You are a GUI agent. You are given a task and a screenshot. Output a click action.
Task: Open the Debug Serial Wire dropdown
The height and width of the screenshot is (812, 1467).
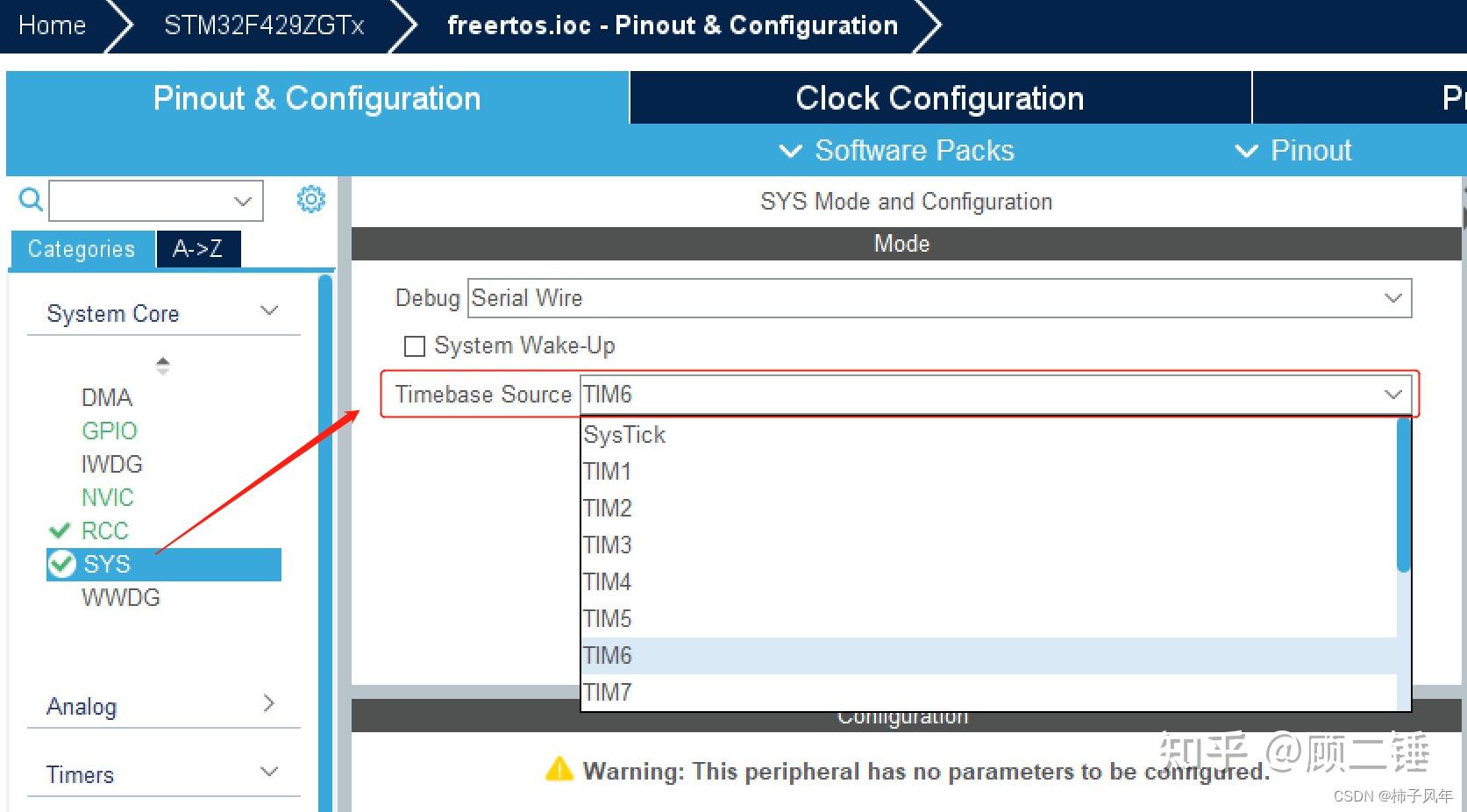point(1391,297)
